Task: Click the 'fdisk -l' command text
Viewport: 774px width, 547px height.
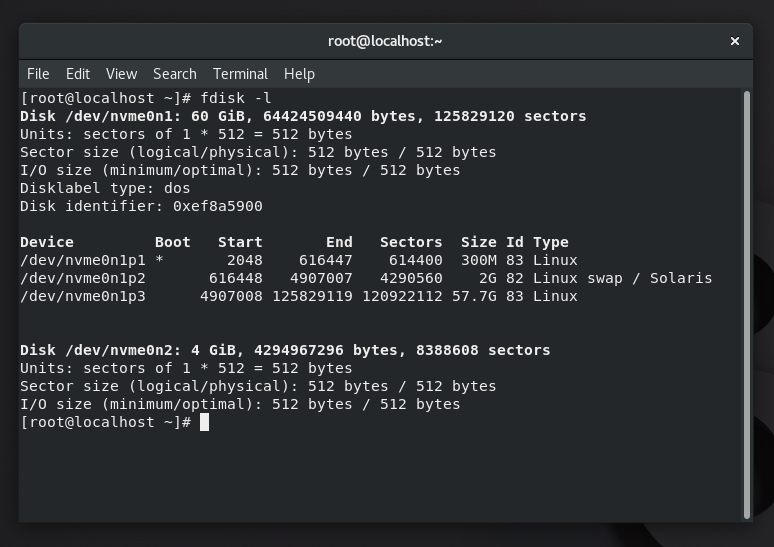Action: tap(236, 98)
